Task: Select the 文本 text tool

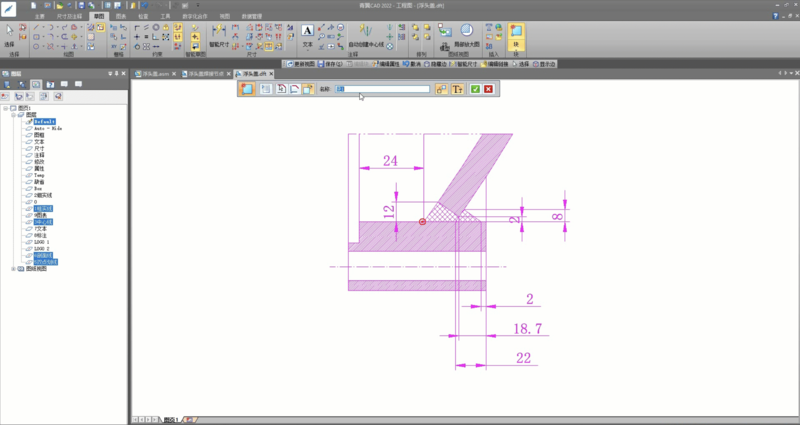Action: [307, 33]
